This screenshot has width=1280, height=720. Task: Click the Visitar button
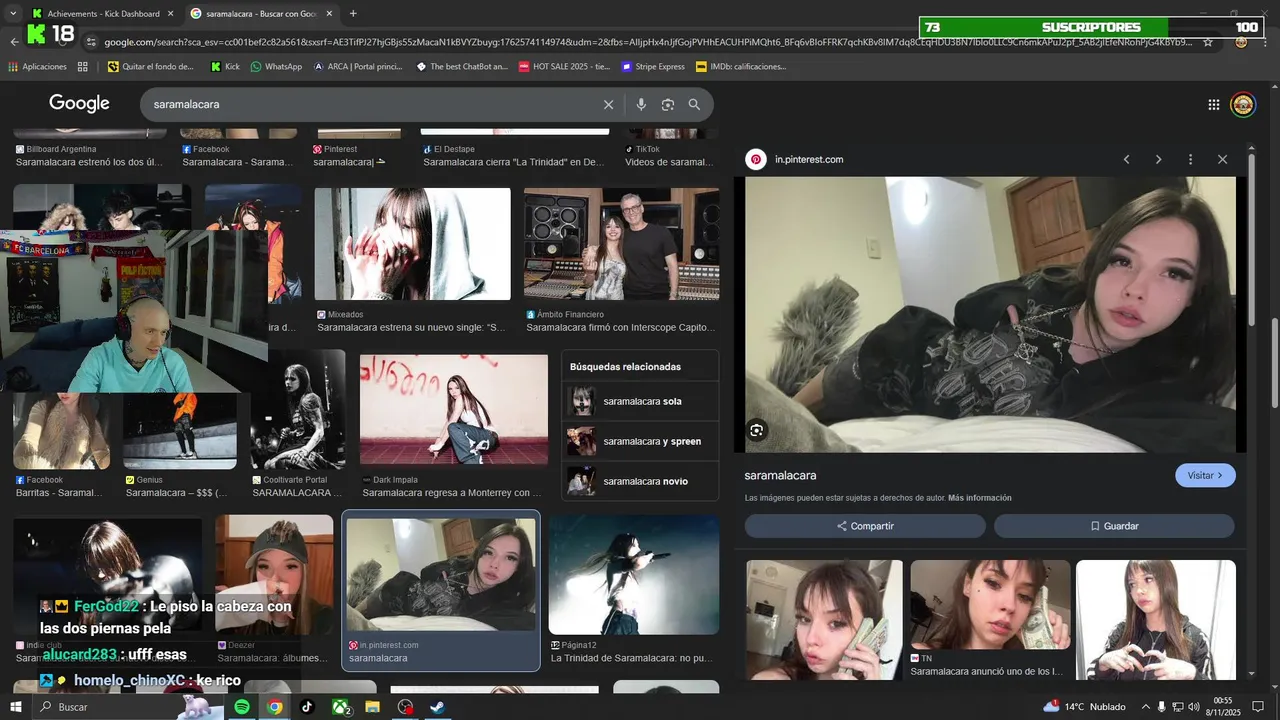pos(1205,476)
